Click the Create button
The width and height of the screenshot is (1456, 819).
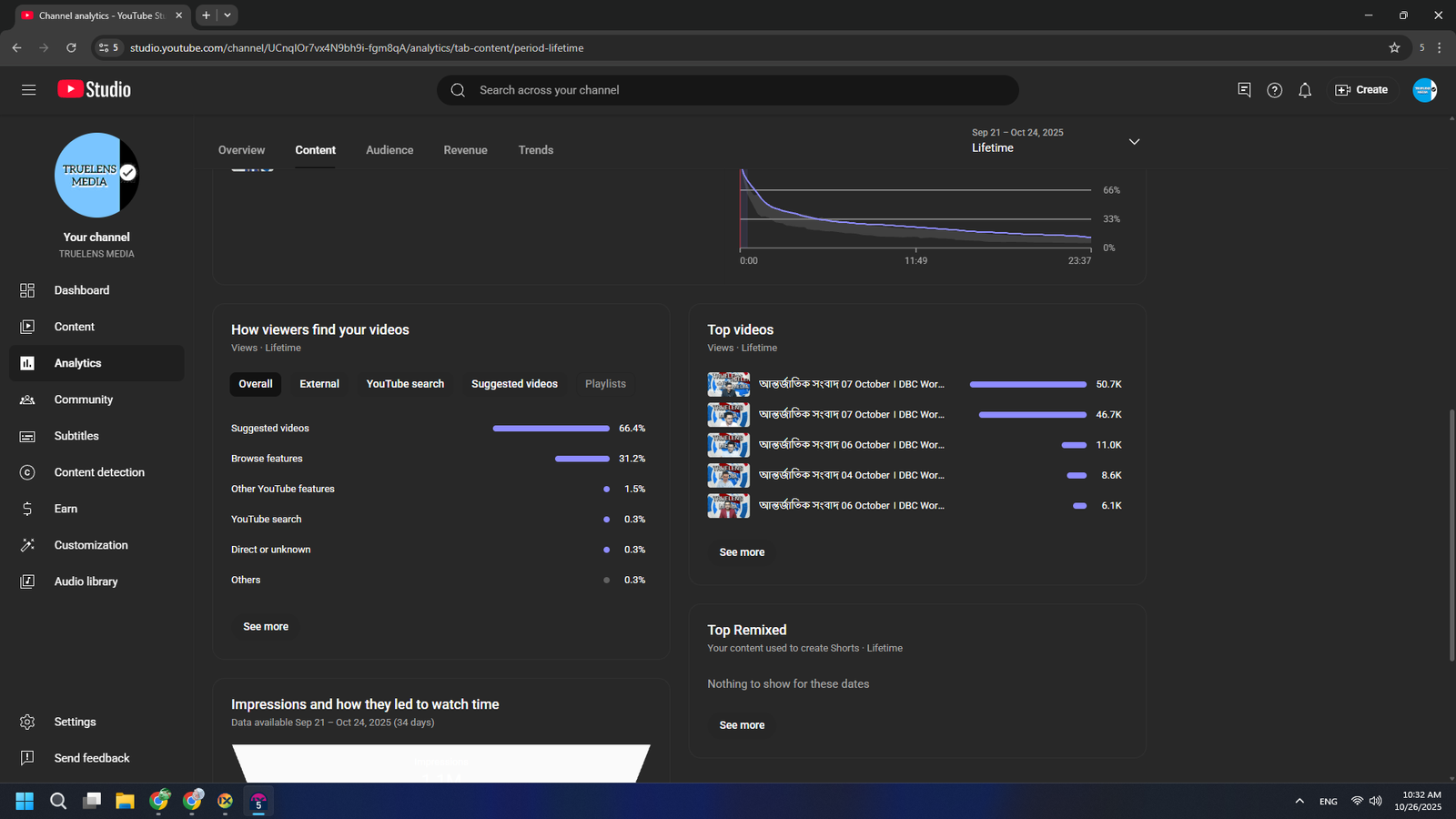(x=1361, y=90)
